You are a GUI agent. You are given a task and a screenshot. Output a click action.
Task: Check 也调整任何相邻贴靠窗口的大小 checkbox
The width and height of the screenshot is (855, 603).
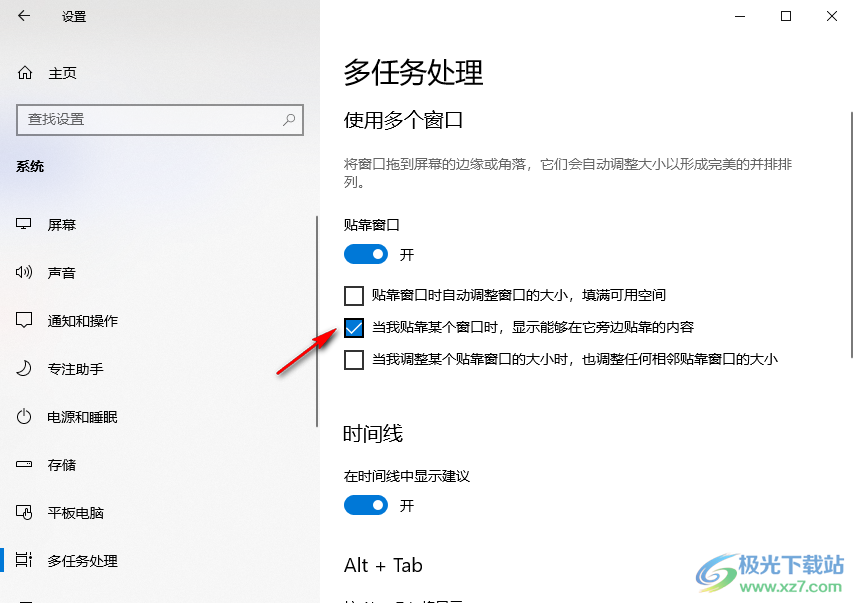coord(354,359)
